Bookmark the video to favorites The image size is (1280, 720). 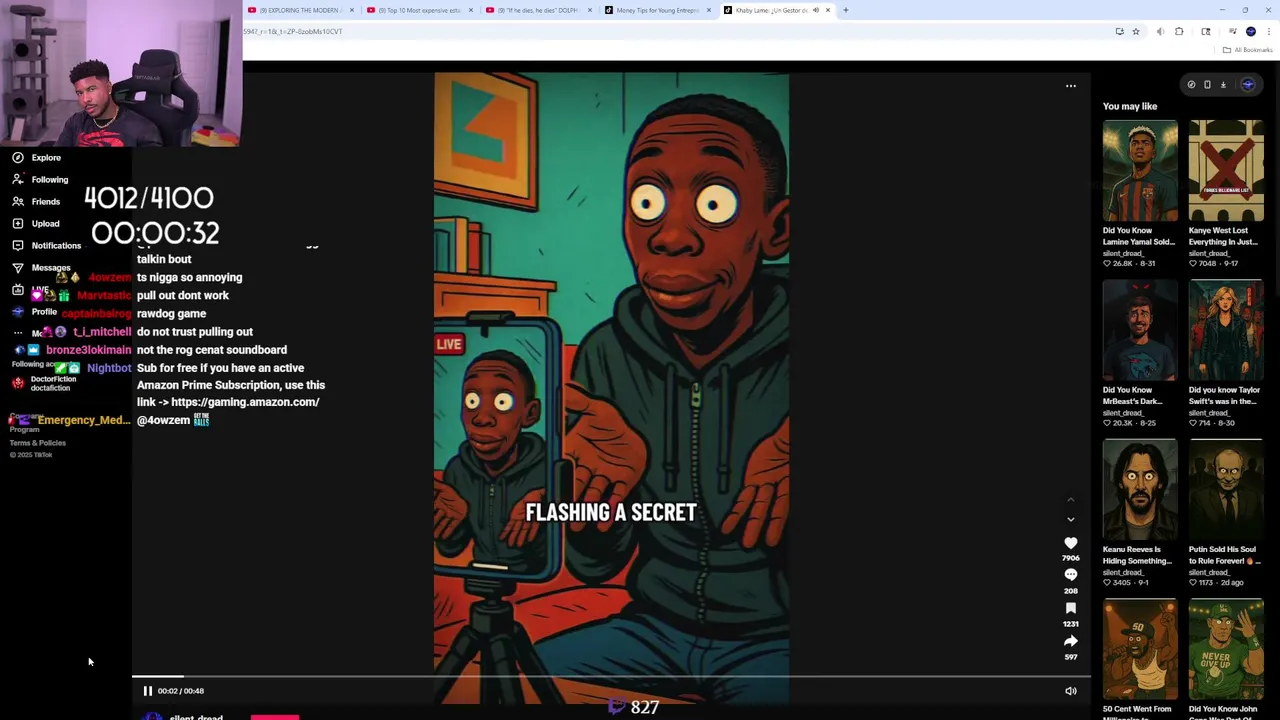point(1070,608)
